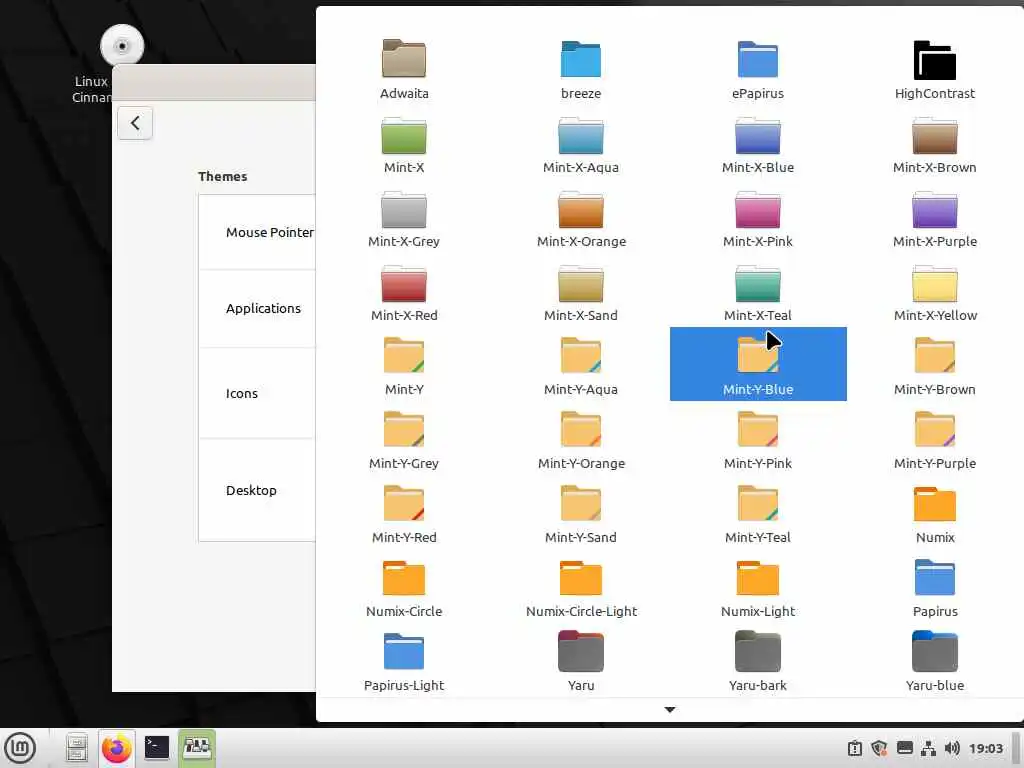Select the HighContrast icon theme
Screen dimensions: 1024x768
click(935, 68)
